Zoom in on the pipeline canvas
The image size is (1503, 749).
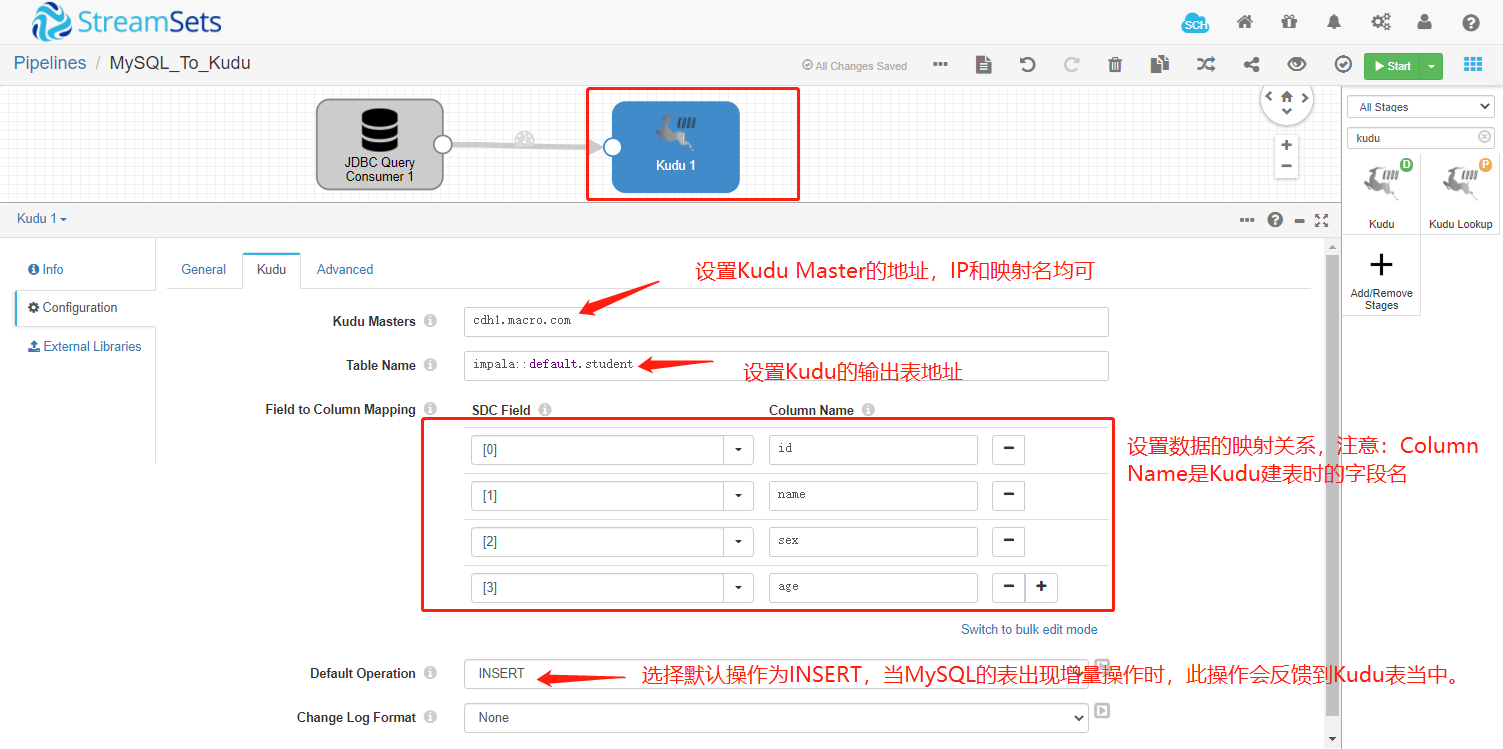[x=1286, y=145]
